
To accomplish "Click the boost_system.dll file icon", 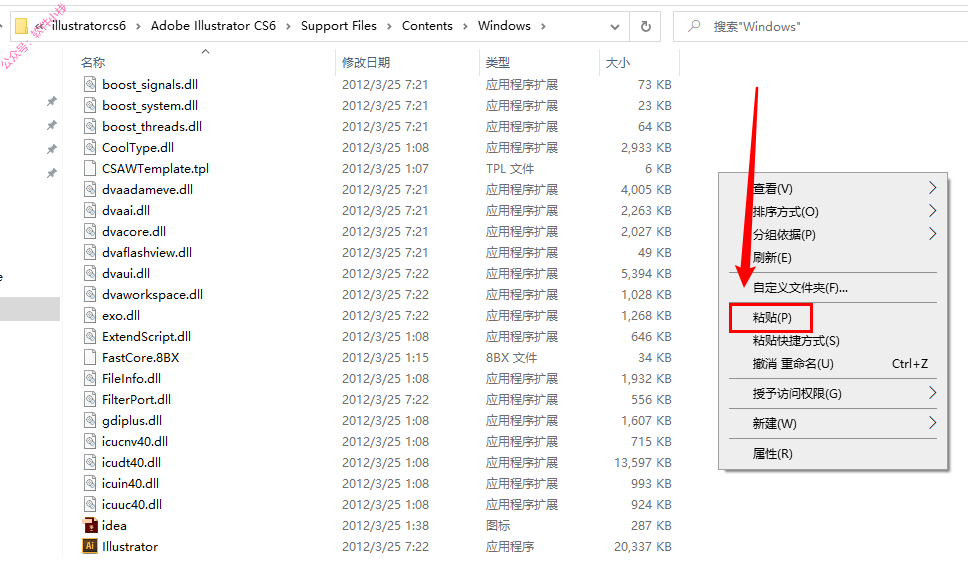I will [x=90, y=106].
